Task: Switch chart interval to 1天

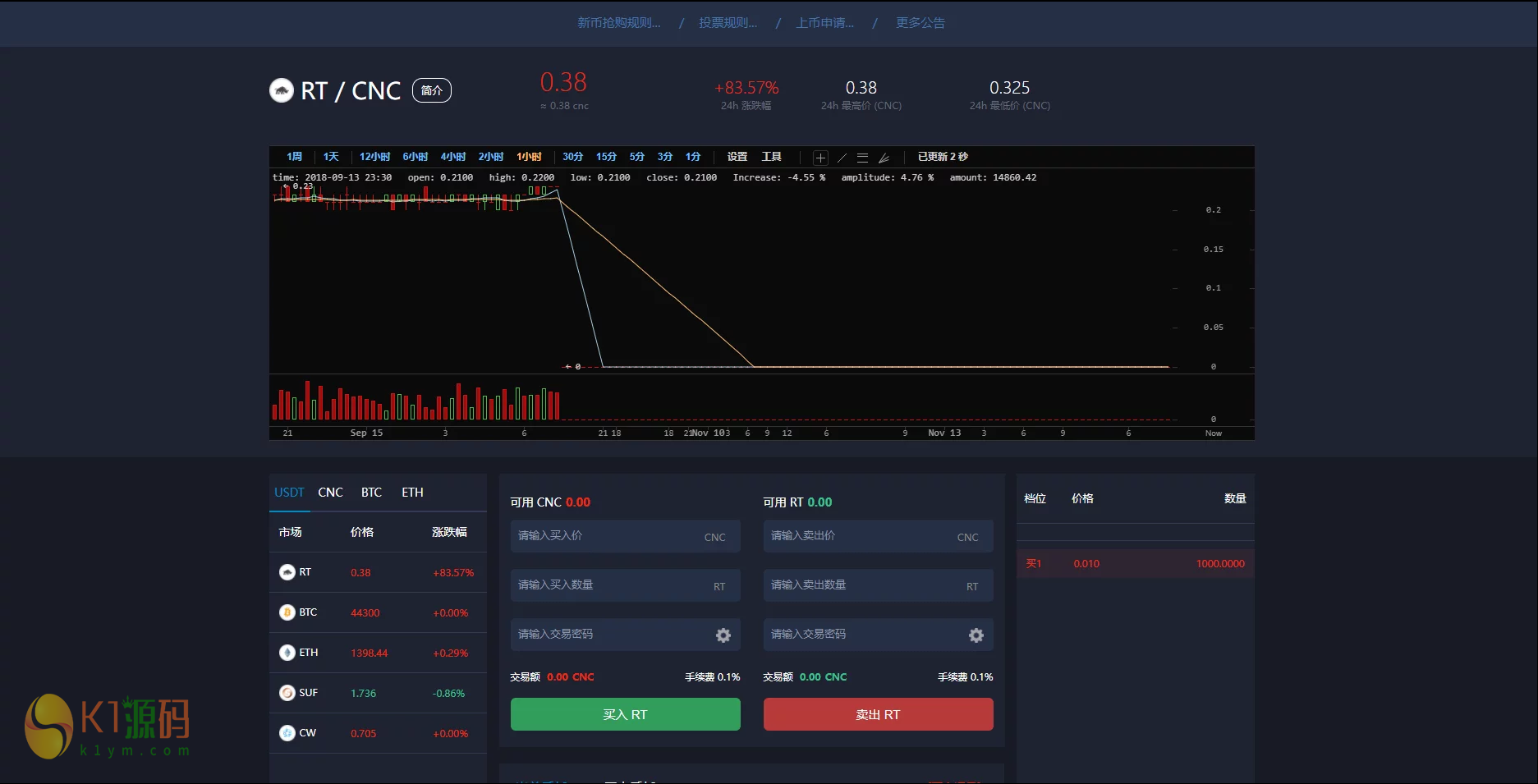Action: tap(331, 157)
